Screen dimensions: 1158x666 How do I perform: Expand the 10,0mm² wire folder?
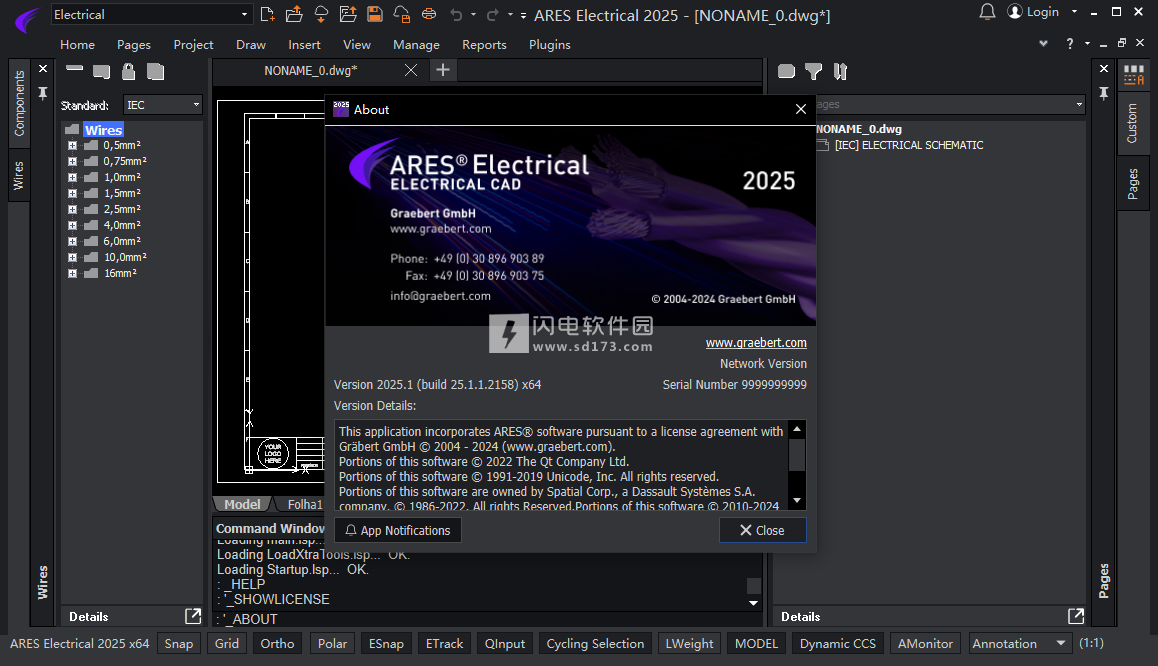click(x=72, y=258)
